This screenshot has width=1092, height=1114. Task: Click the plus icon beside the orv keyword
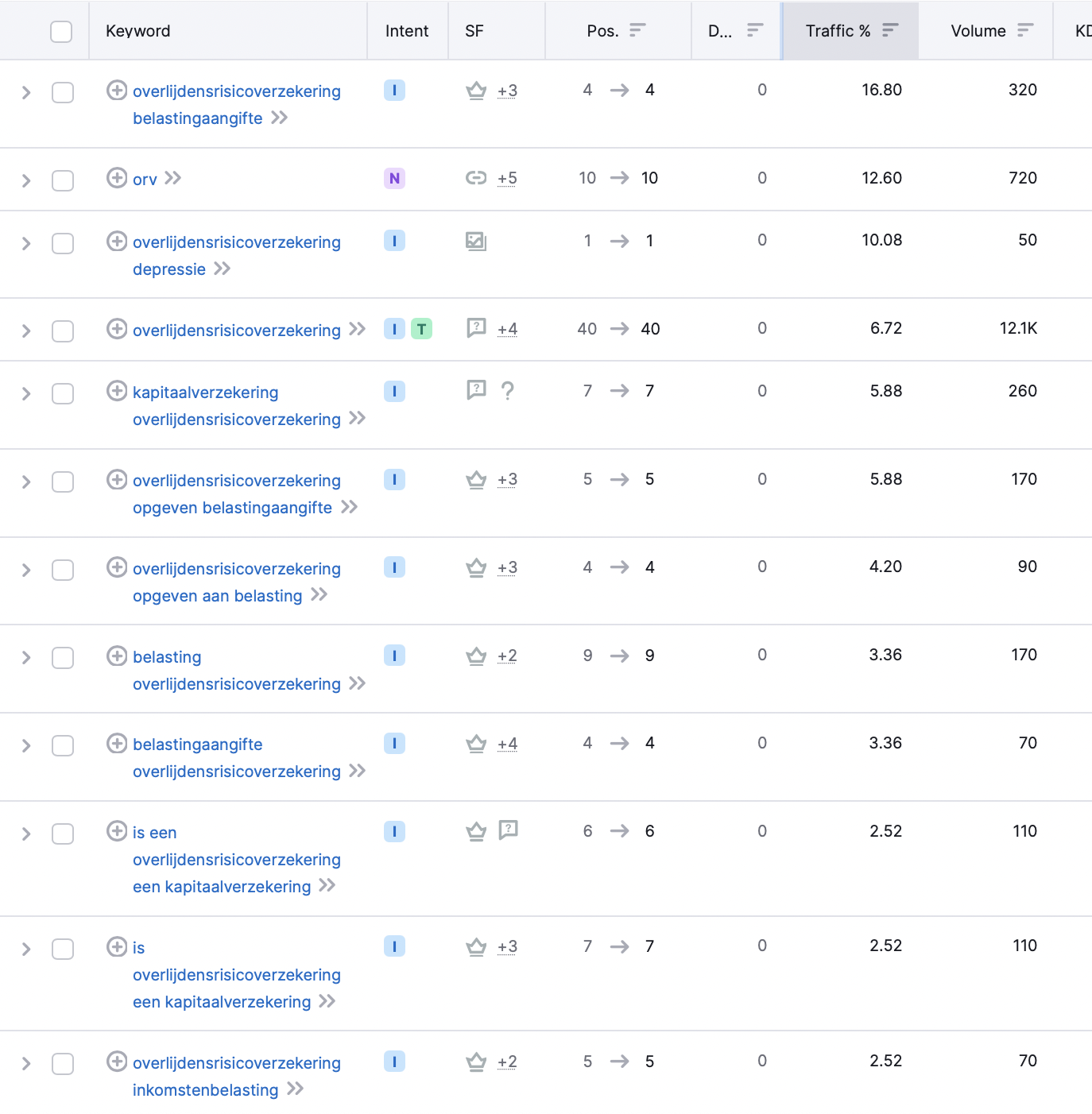point(117,177)
